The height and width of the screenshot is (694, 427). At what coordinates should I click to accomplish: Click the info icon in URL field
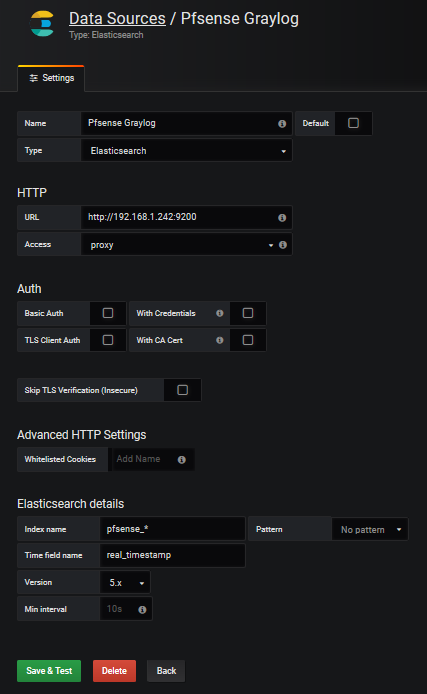point(282,218)
